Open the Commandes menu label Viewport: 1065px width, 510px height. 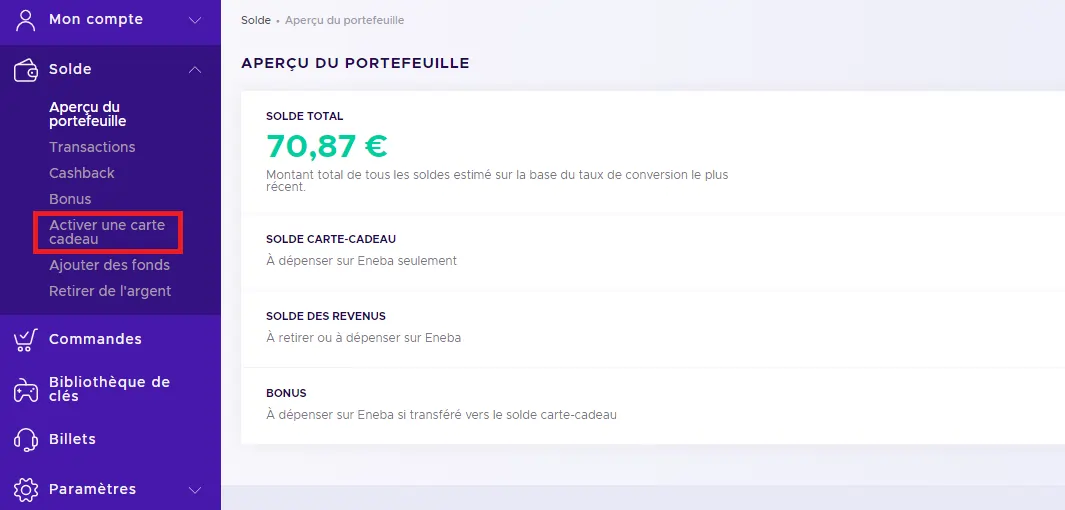[95, 339]
